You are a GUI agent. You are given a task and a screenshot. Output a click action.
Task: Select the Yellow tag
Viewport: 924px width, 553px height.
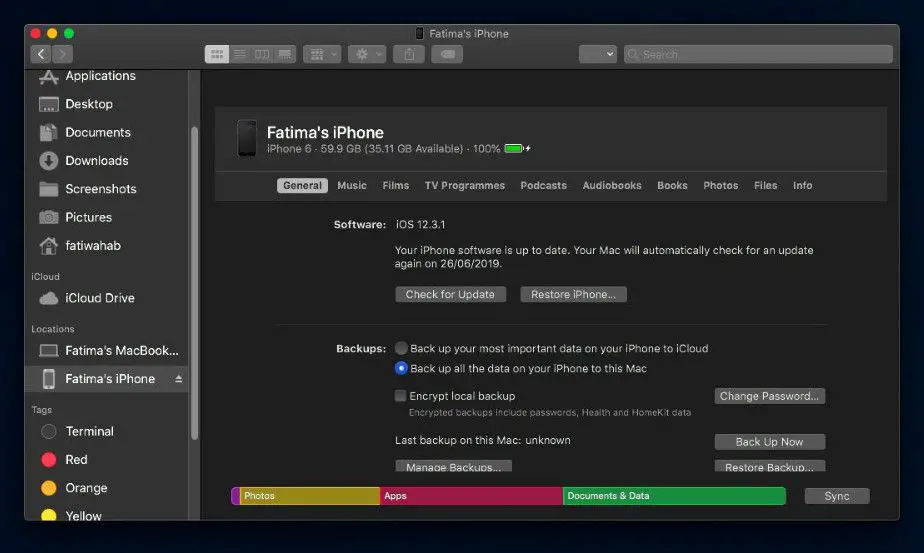pos(107,513)
